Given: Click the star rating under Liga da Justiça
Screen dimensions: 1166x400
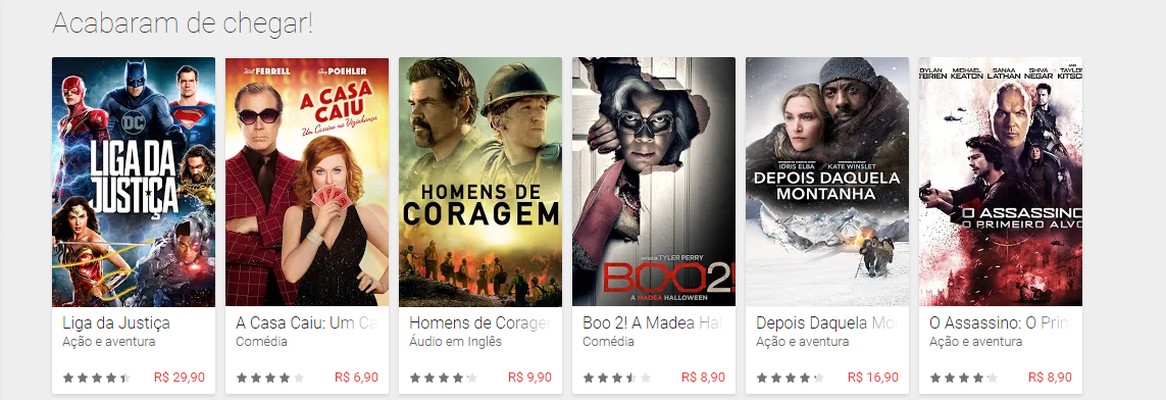Looking at the screenshot, I should coord(96,378).
